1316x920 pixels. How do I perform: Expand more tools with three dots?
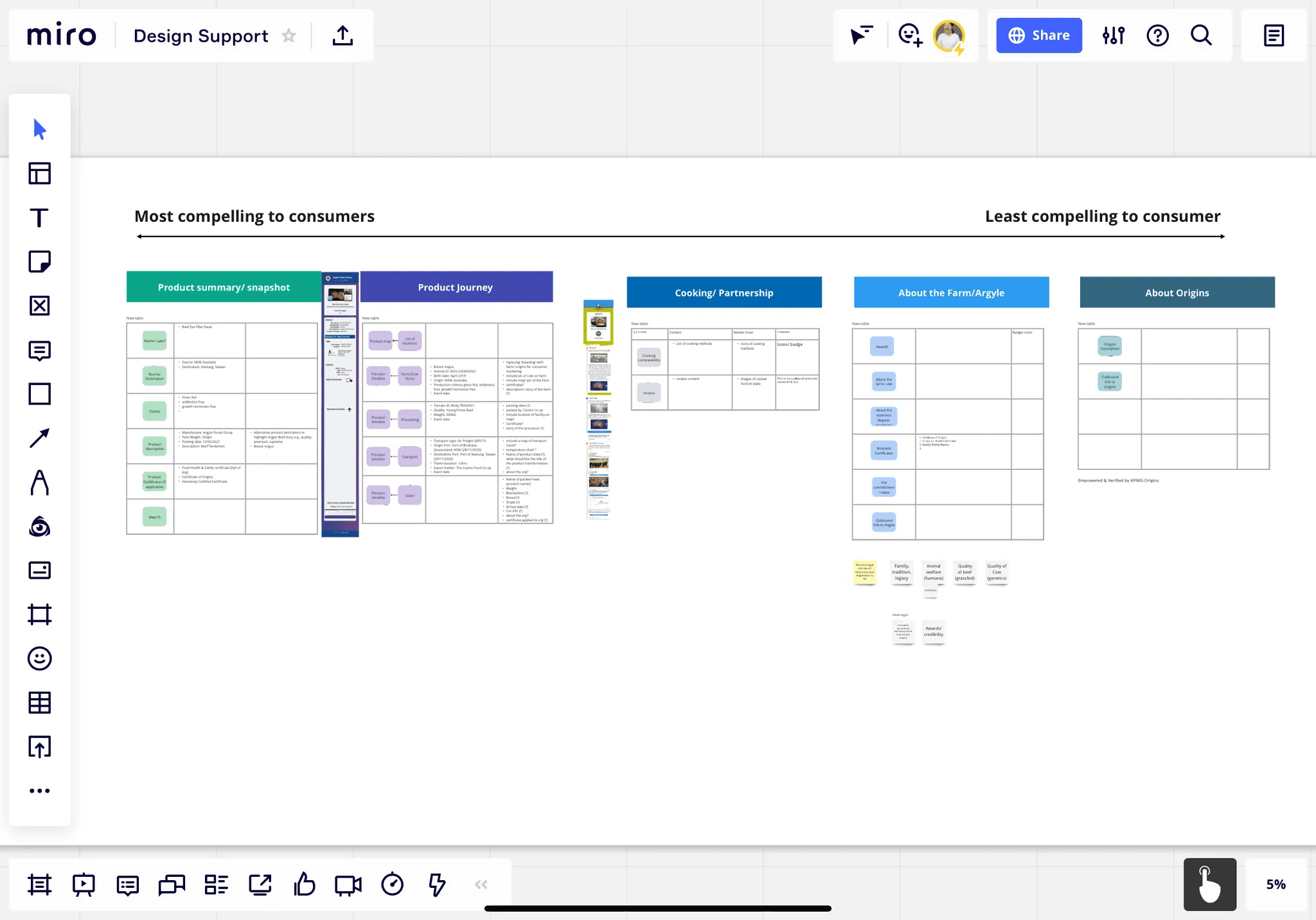(x=39, y=791)
